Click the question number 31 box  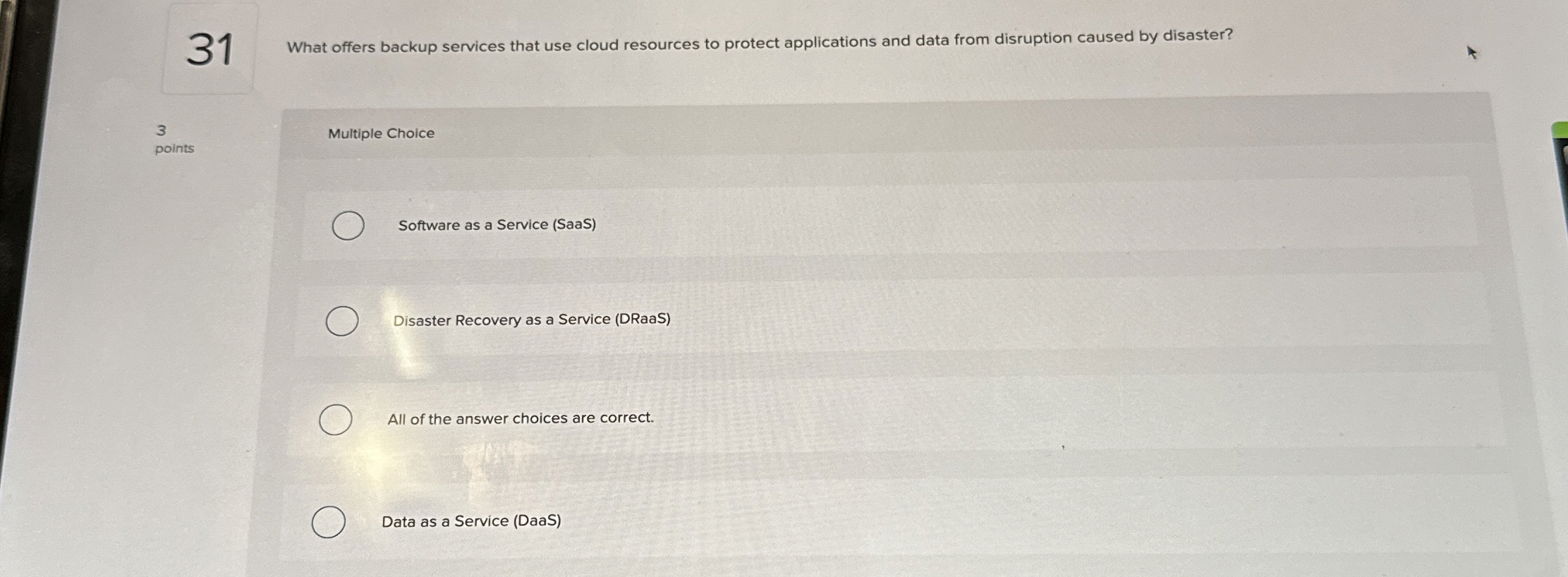pyautogui.click(x=212, y=49)
